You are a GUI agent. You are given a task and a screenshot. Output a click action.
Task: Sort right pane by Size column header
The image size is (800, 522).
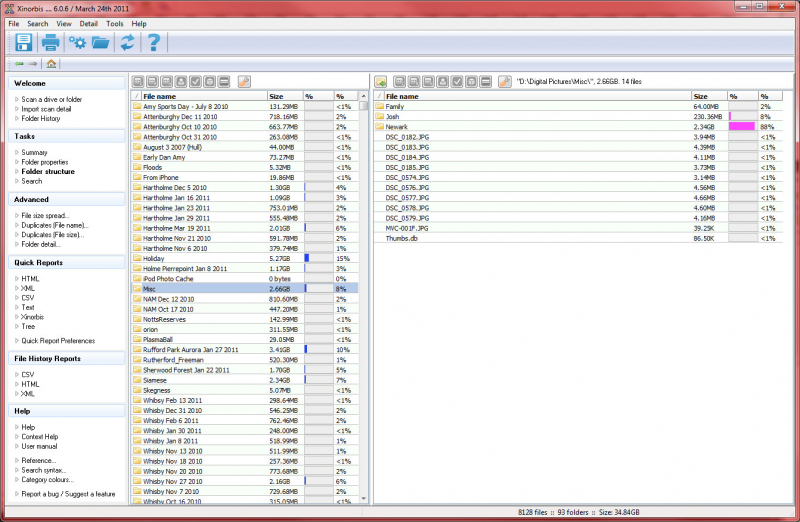709,96
